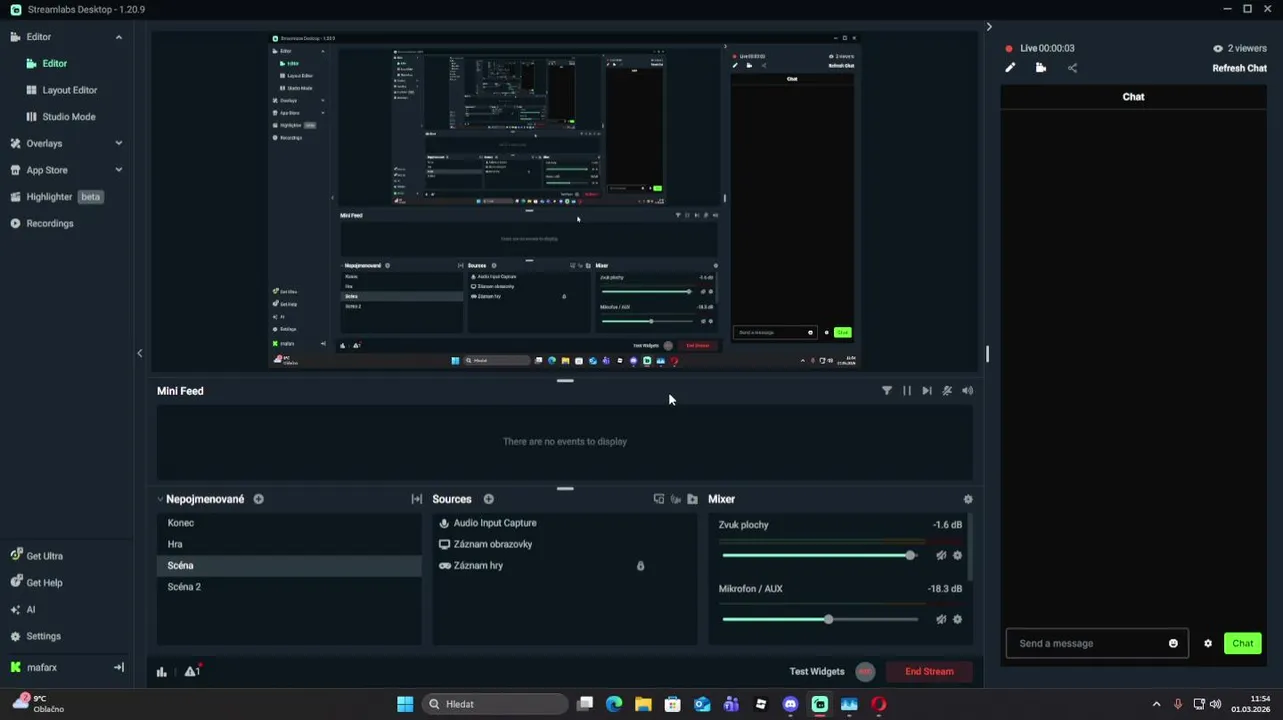Switch to Studio Mode

click(x=66, y=117)
